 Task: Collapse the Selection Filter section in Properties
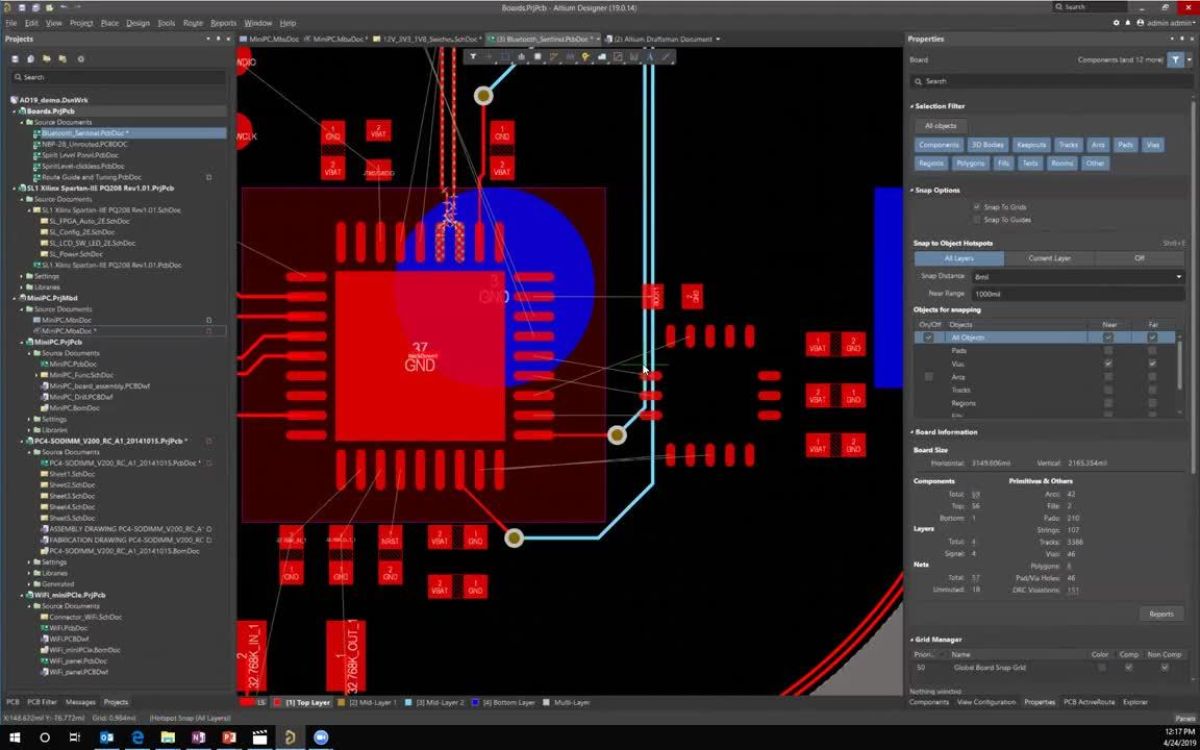pos(912,105)
